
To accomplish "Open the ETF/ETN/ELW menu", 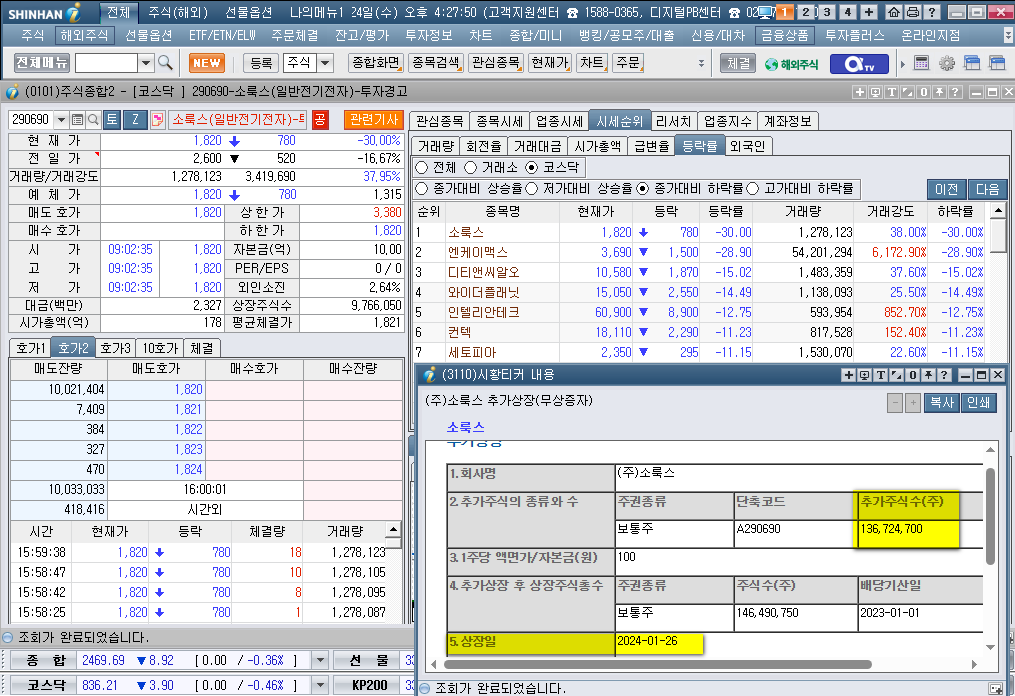I will tap(223, 35).
